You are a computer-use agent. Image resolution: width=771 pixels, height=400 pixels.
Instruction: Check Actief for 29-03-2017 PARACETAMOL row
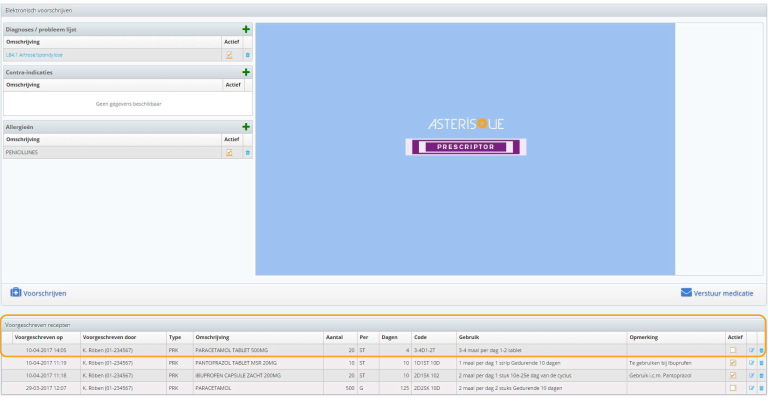[733, 388]
